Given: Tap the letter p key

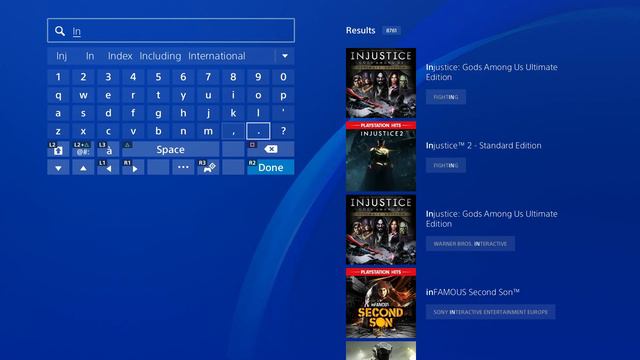Looking at the screenshot, I should click(283, 95).
